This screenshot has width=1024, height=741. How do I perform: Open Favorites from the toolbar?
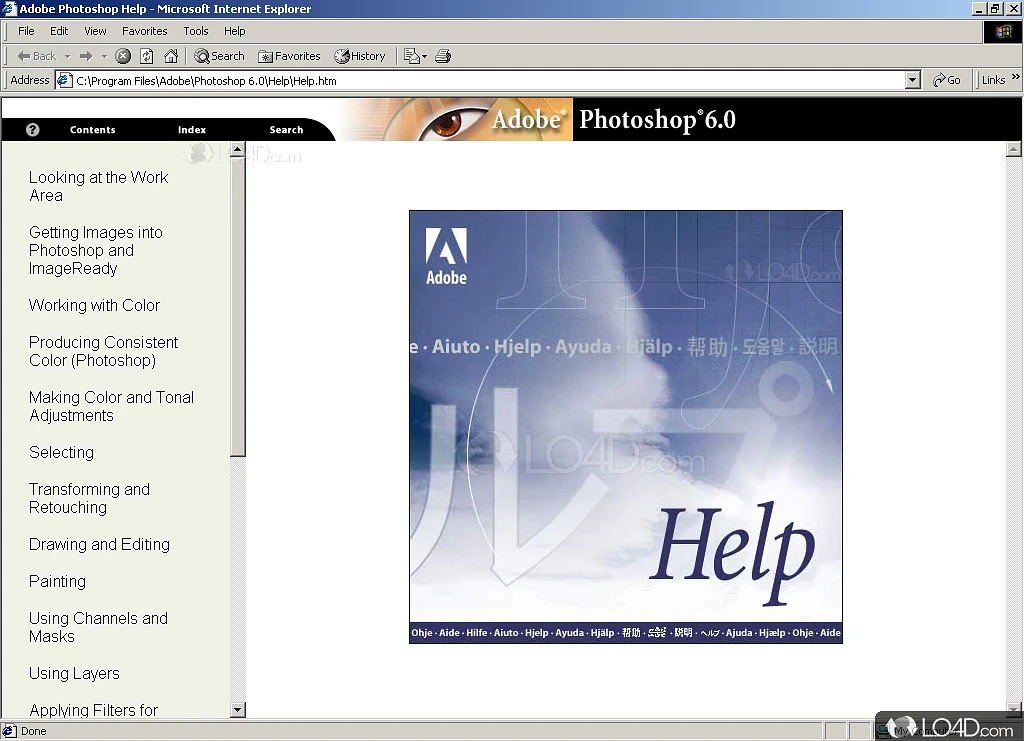[x=289, y=57]
